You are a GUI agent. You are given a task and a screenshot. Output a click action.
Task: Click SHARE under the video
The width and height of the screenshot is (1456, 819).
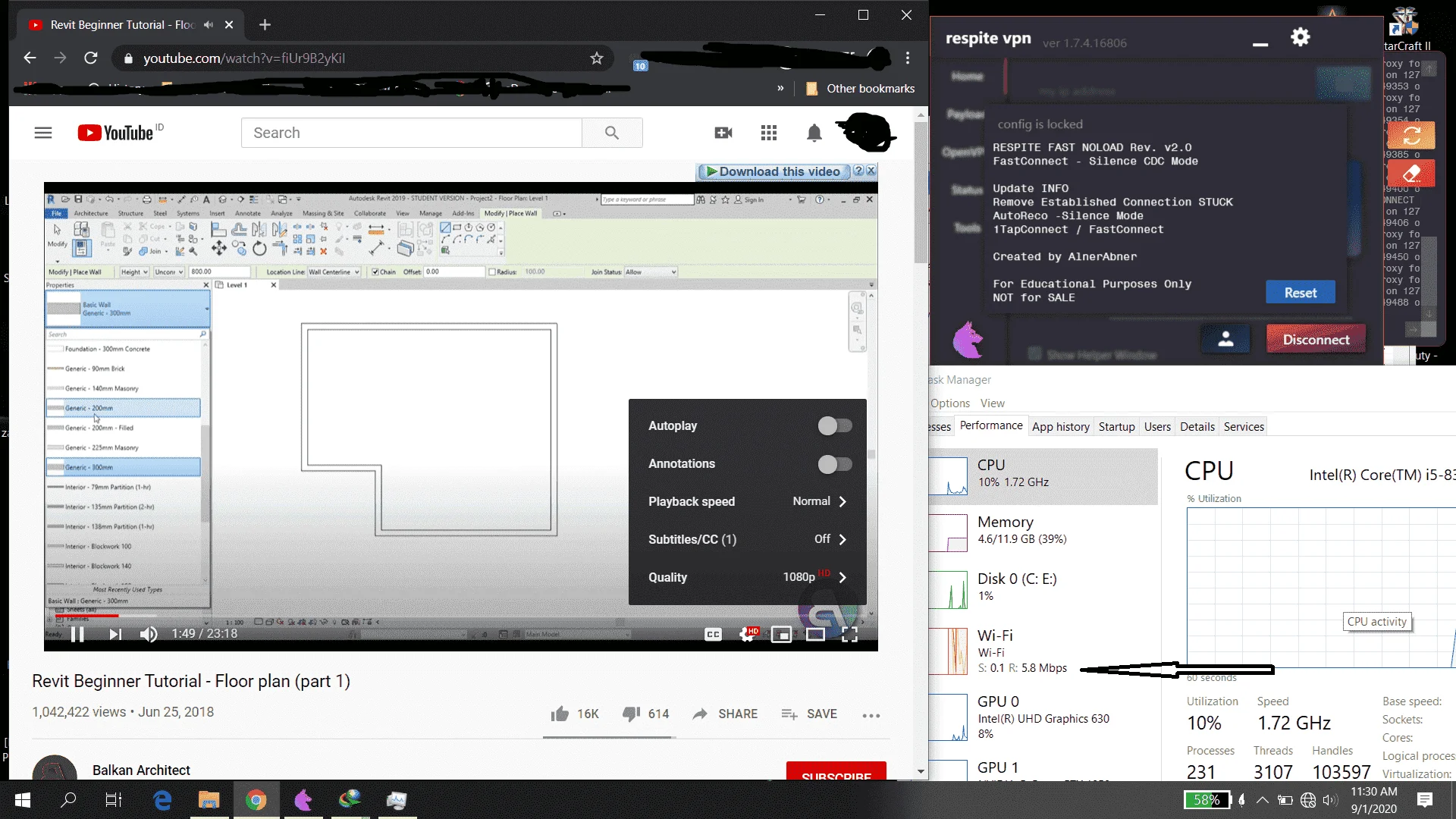point(725,714)
